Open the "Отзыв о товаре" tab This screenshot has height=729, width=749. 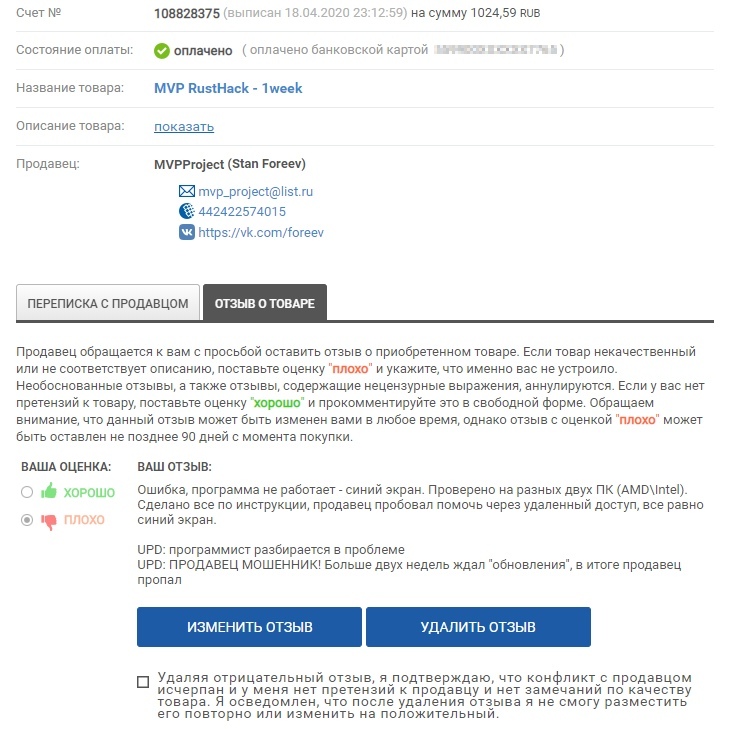265,304
